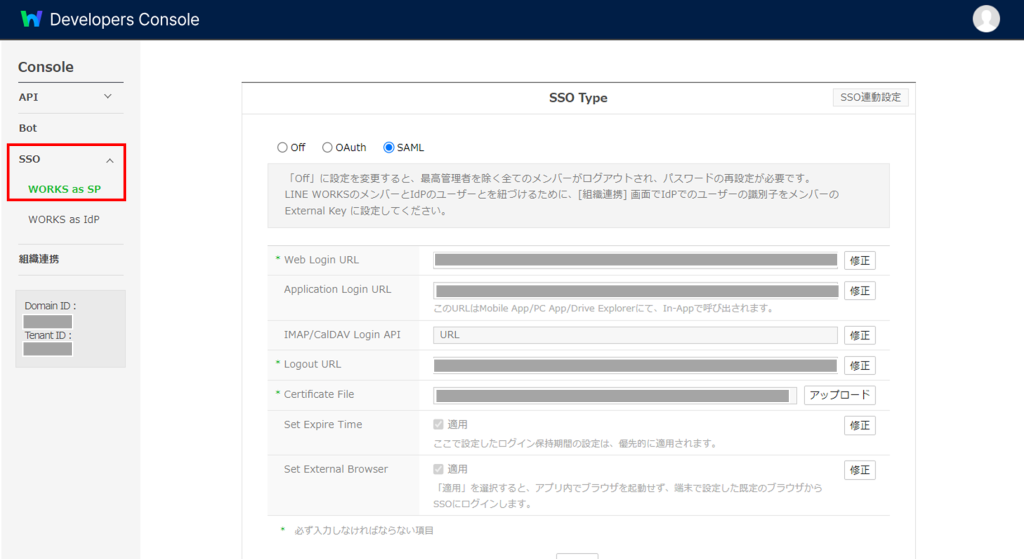
Task: Open the user profile avatar menu
Action: [986, 19]
